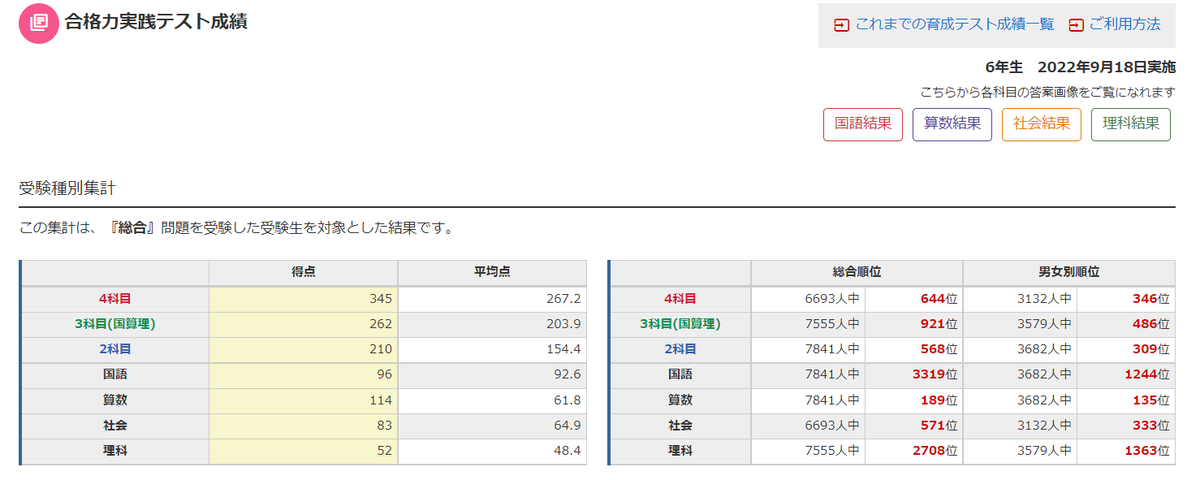Screen dimensions: 1200x480
Task: Click the 受験種別集計 section heading
Action: pos(69,187)
